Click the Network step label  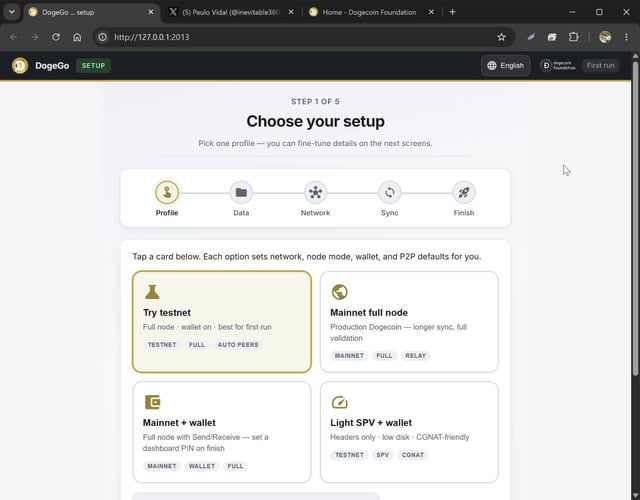tap(316, 213)
